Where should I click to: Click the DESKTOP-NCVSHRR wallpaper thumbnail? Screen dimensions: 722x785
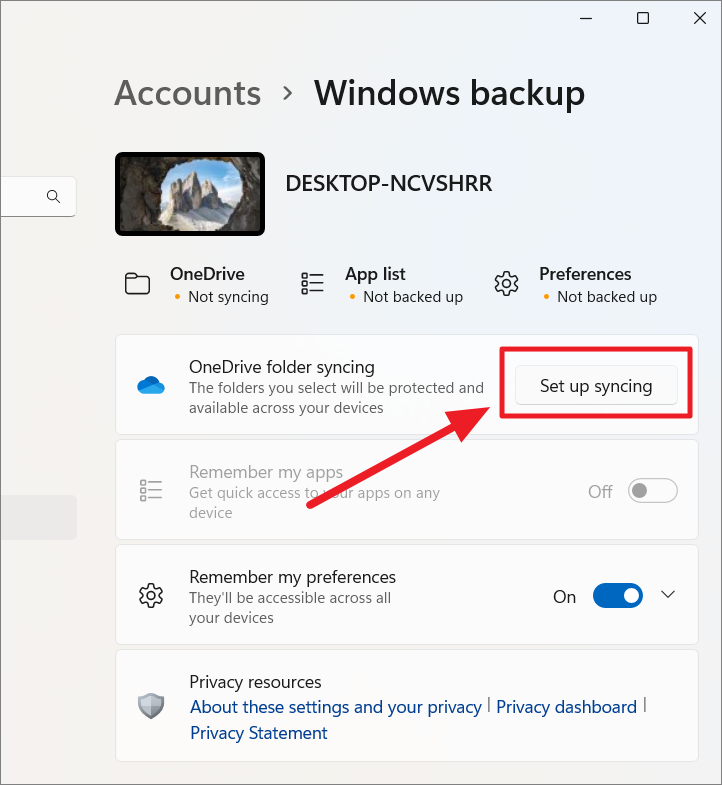pos(190,194)
